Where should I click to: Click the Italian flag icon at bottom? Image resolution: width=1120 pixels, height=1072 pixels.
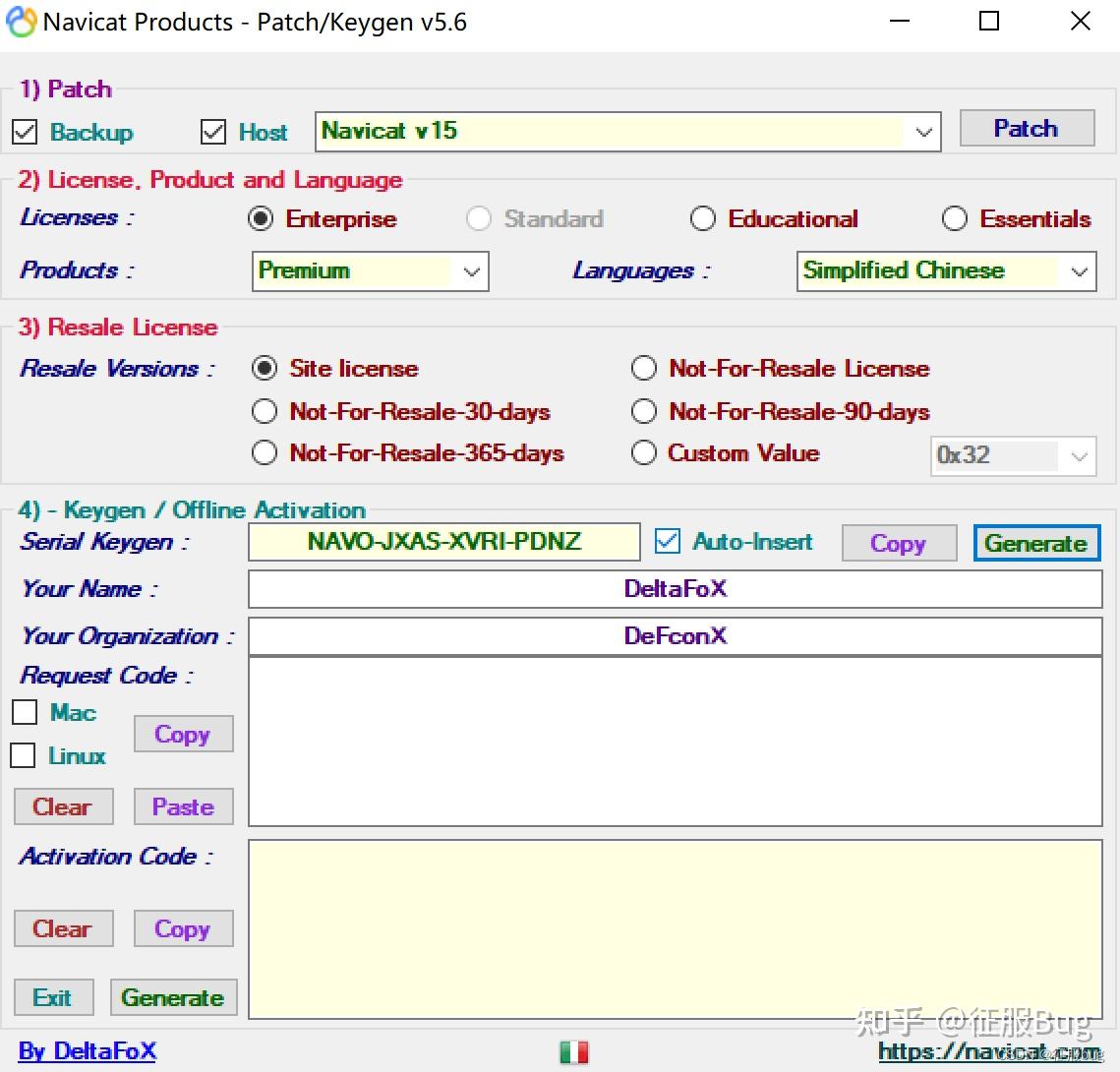(574, 1052)
